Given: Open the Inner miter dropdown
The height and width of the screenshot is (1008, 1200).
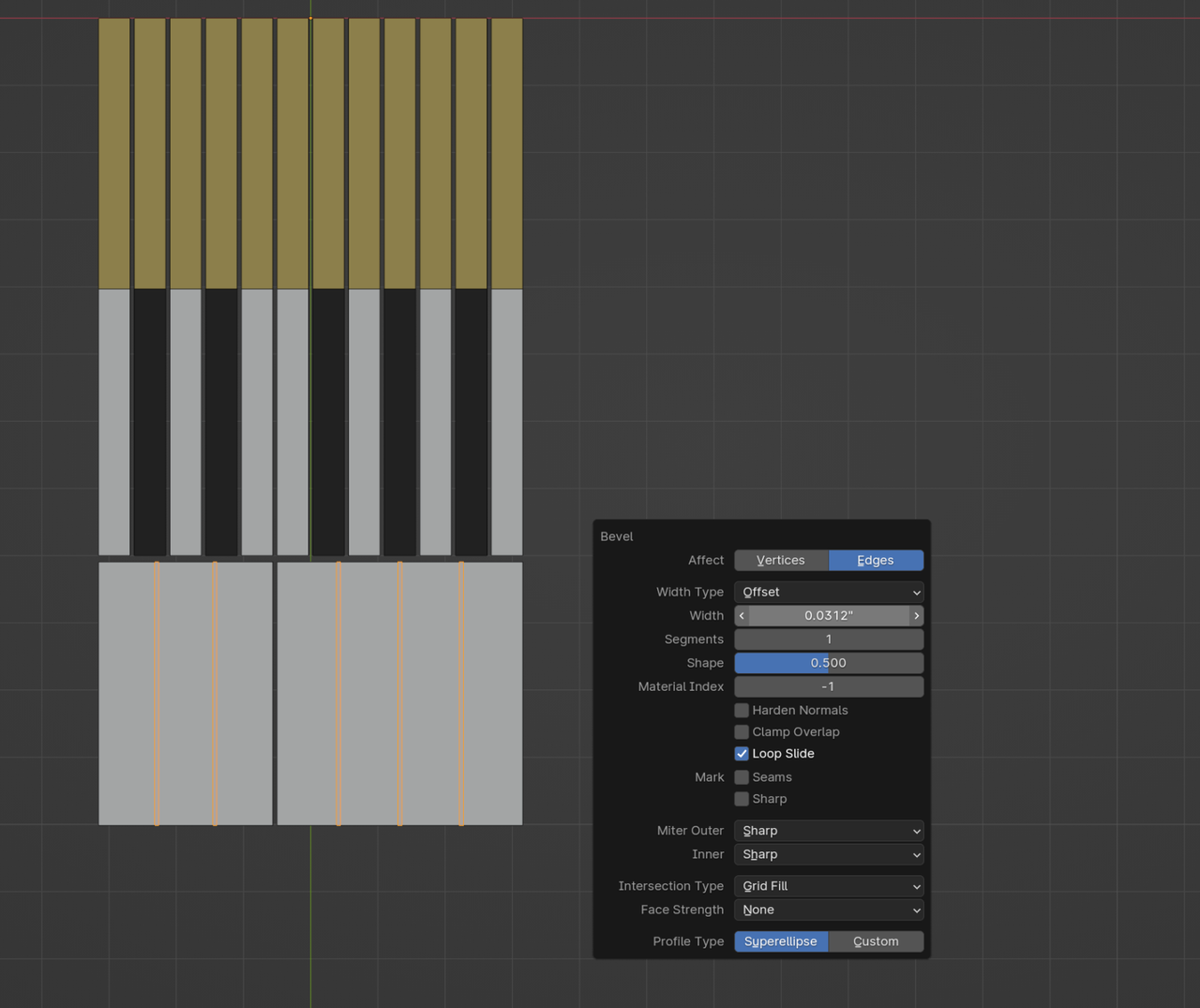Looking at the screenshot, I should coord(829,854).
